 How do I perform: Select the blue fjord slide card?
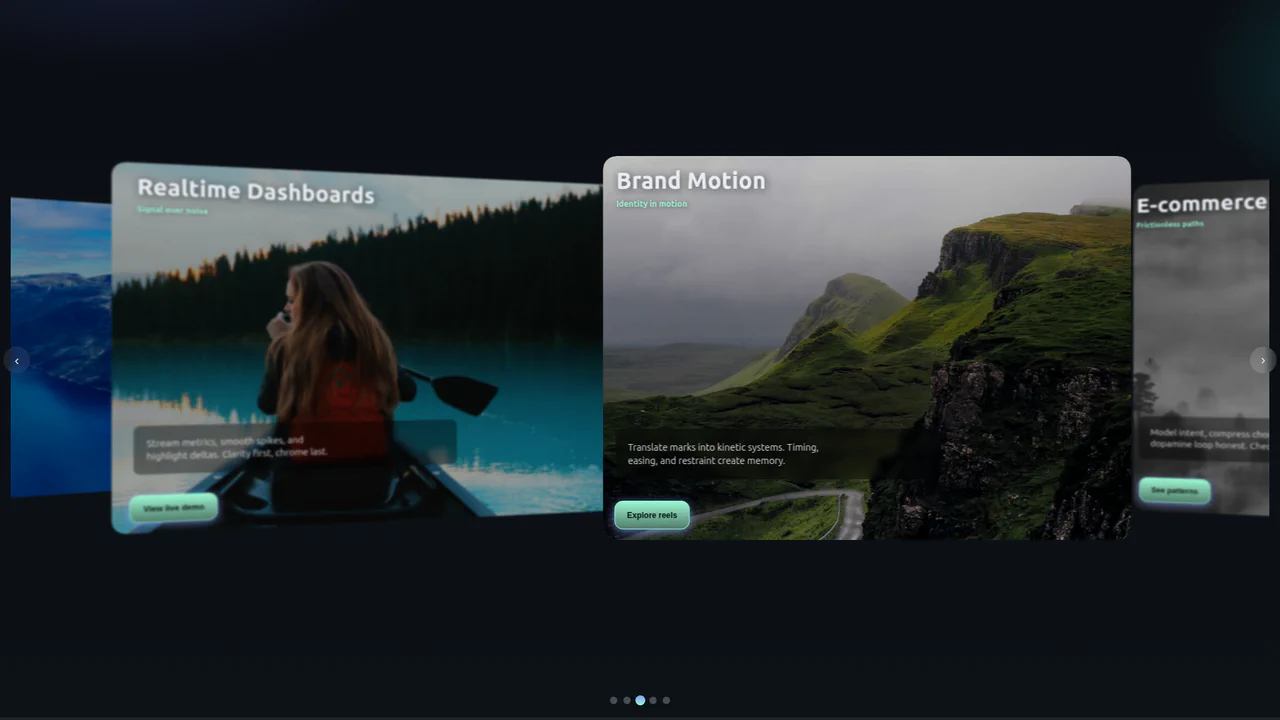click(61, 347)
